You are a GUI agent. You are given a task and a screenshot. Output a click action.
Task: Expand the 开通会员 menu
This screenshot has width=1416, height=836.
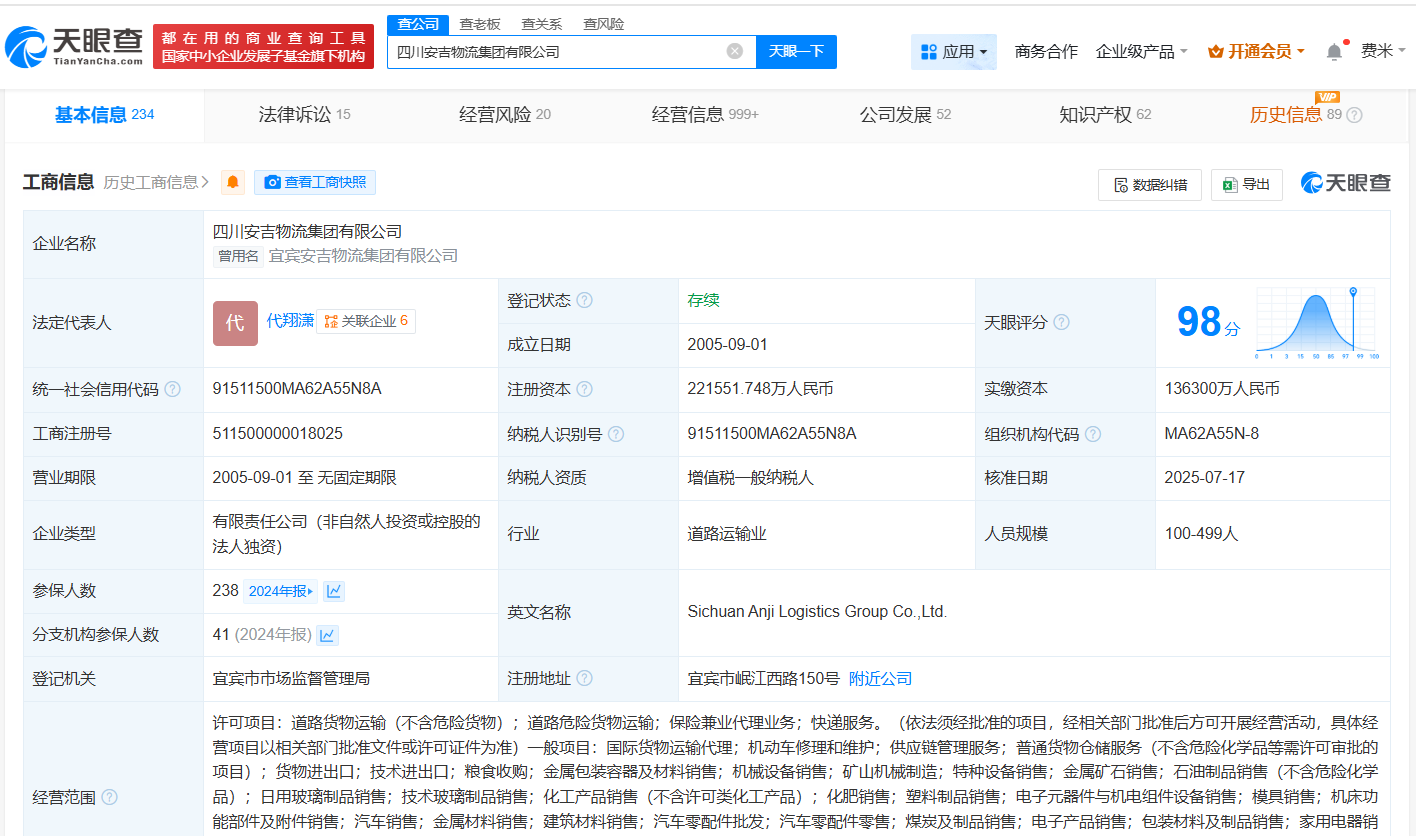tap(1256, 52)
